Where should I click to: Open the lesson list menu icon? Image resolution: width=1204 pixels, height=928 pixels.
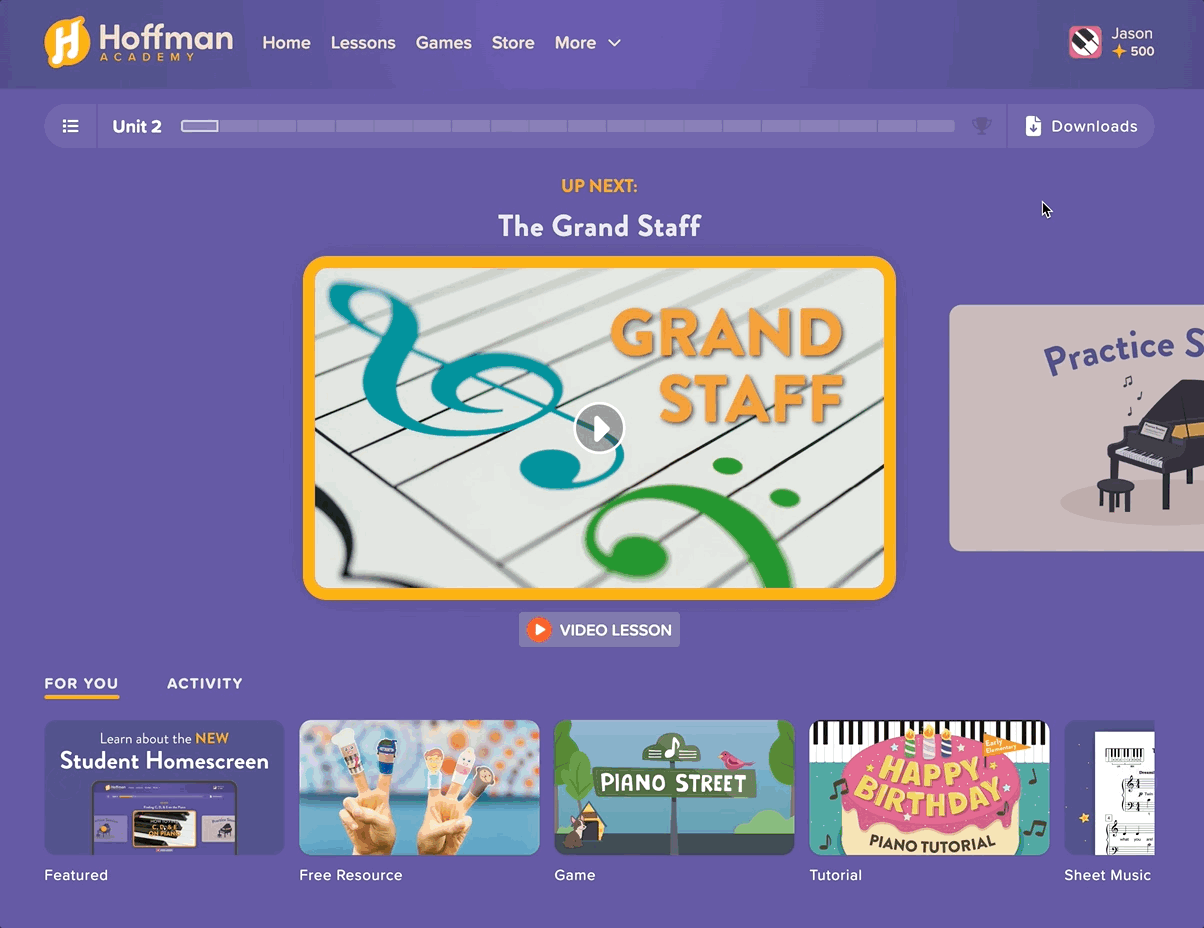pos(70,126)
